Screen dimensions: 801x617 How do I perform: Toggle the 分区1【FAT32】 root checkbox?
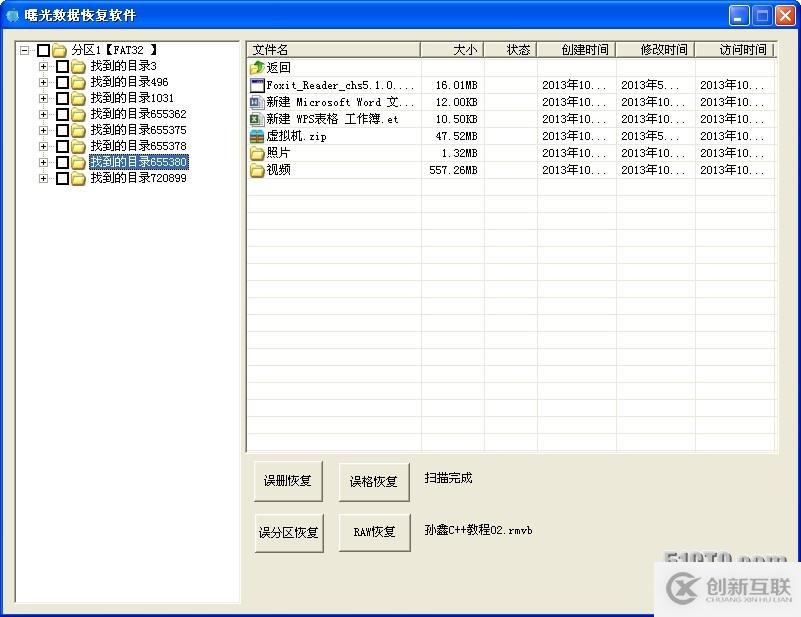(43, 50)
